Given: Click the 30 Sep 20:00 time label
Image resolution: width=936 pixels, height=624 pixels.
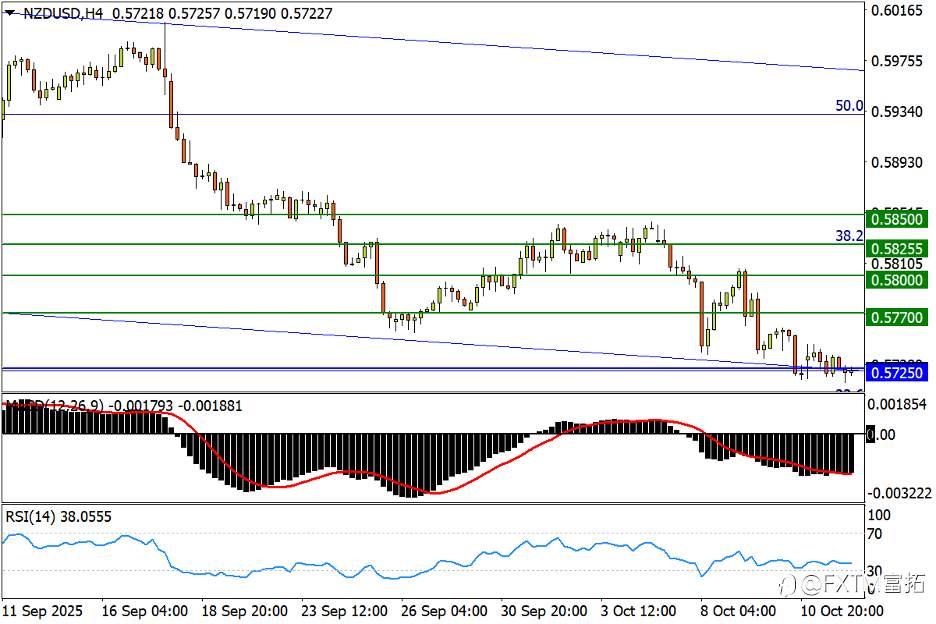Looking at the screenshot, I should (544, 611).
